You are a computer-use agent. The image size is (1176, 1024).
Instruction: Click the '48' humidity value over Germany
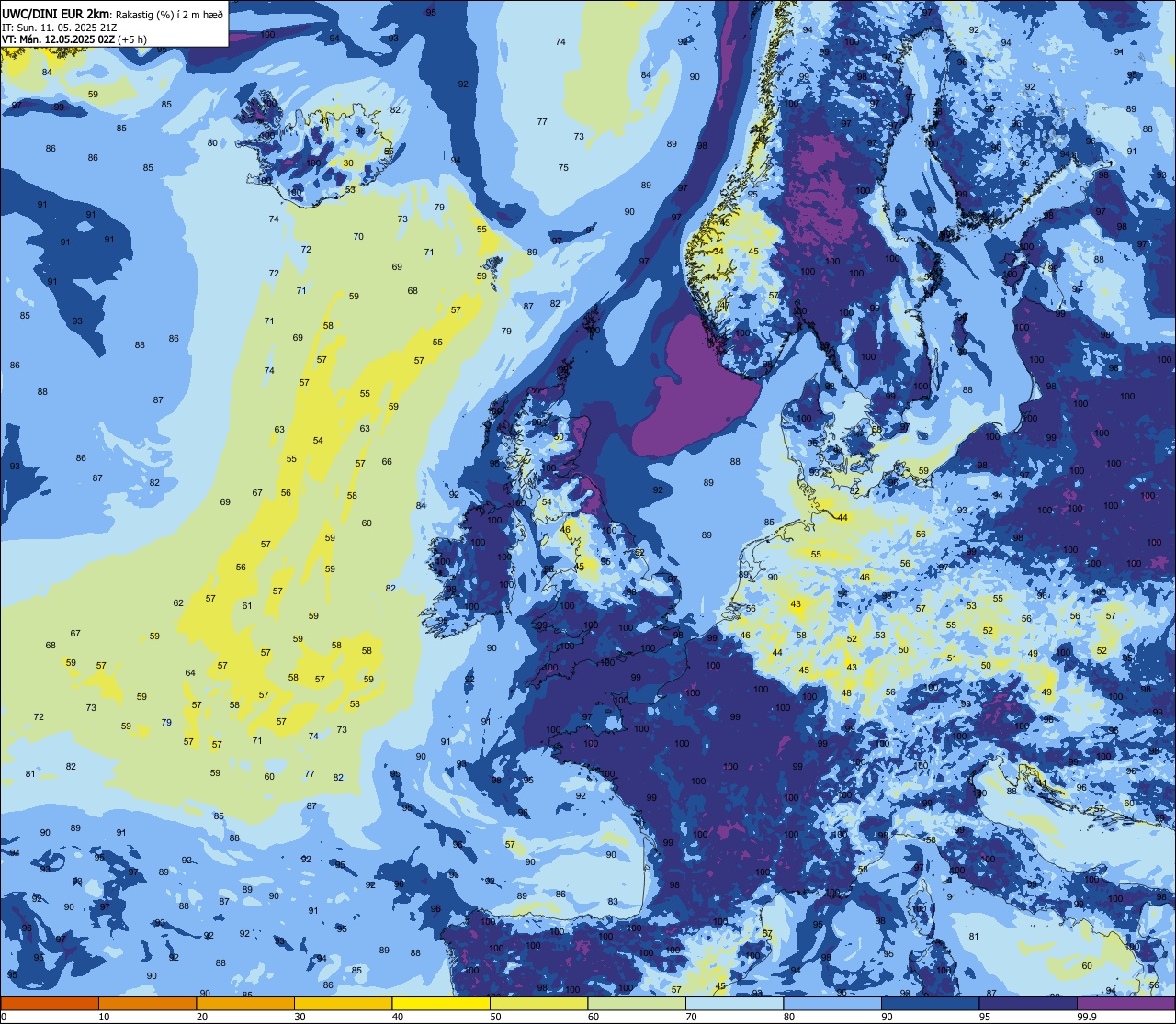[x=846, y=692]
